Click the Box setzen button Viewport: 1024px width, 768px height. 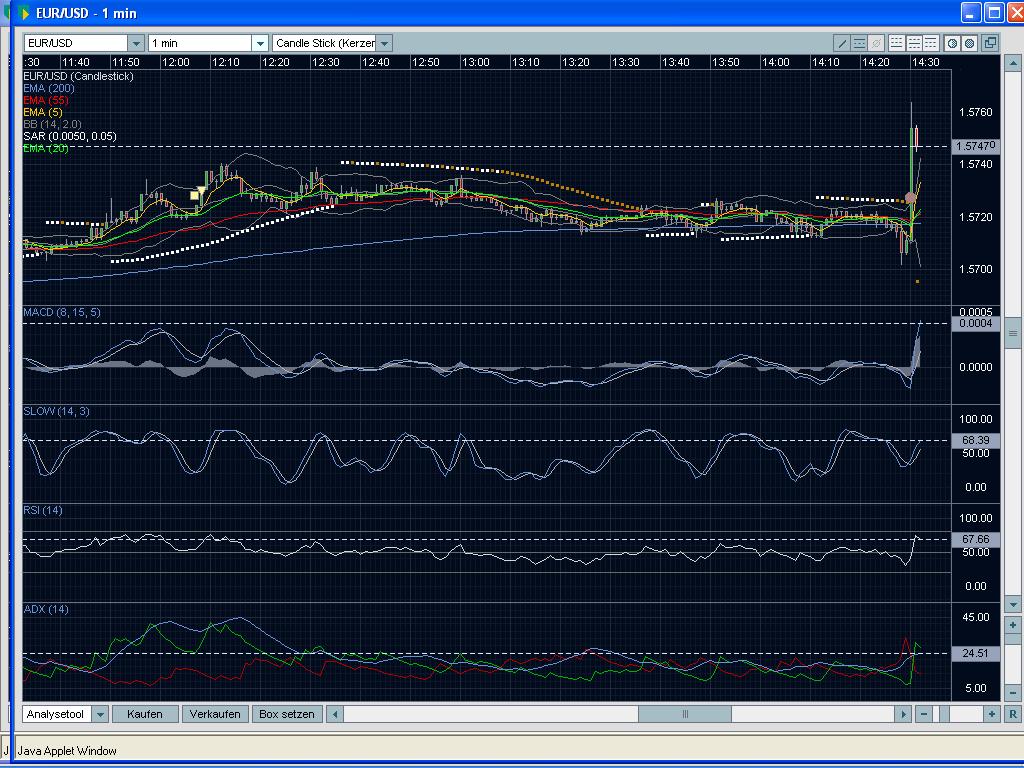pyautogui.click(x=287, y=714)
